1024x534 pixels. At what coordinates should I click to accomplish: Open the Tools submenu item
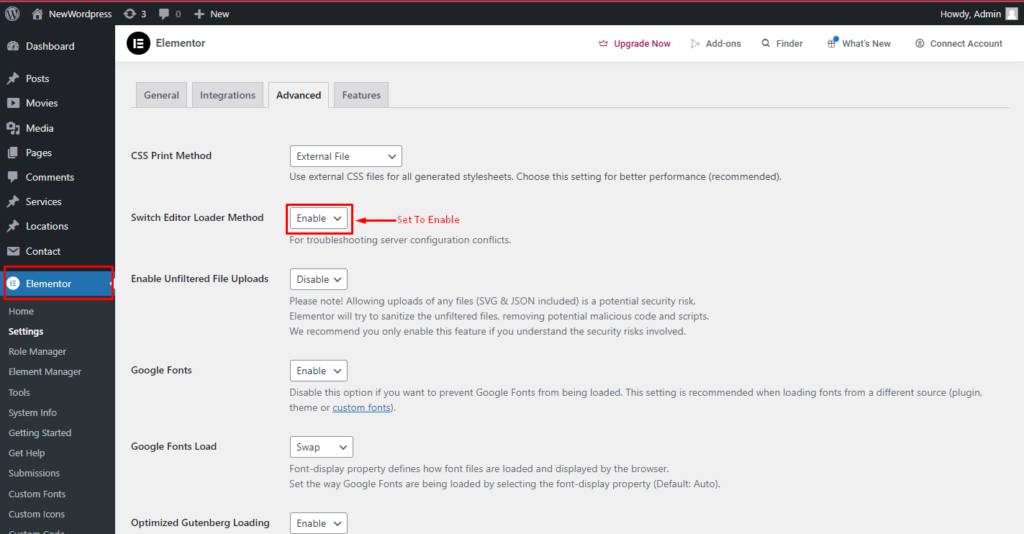(19, 392)
